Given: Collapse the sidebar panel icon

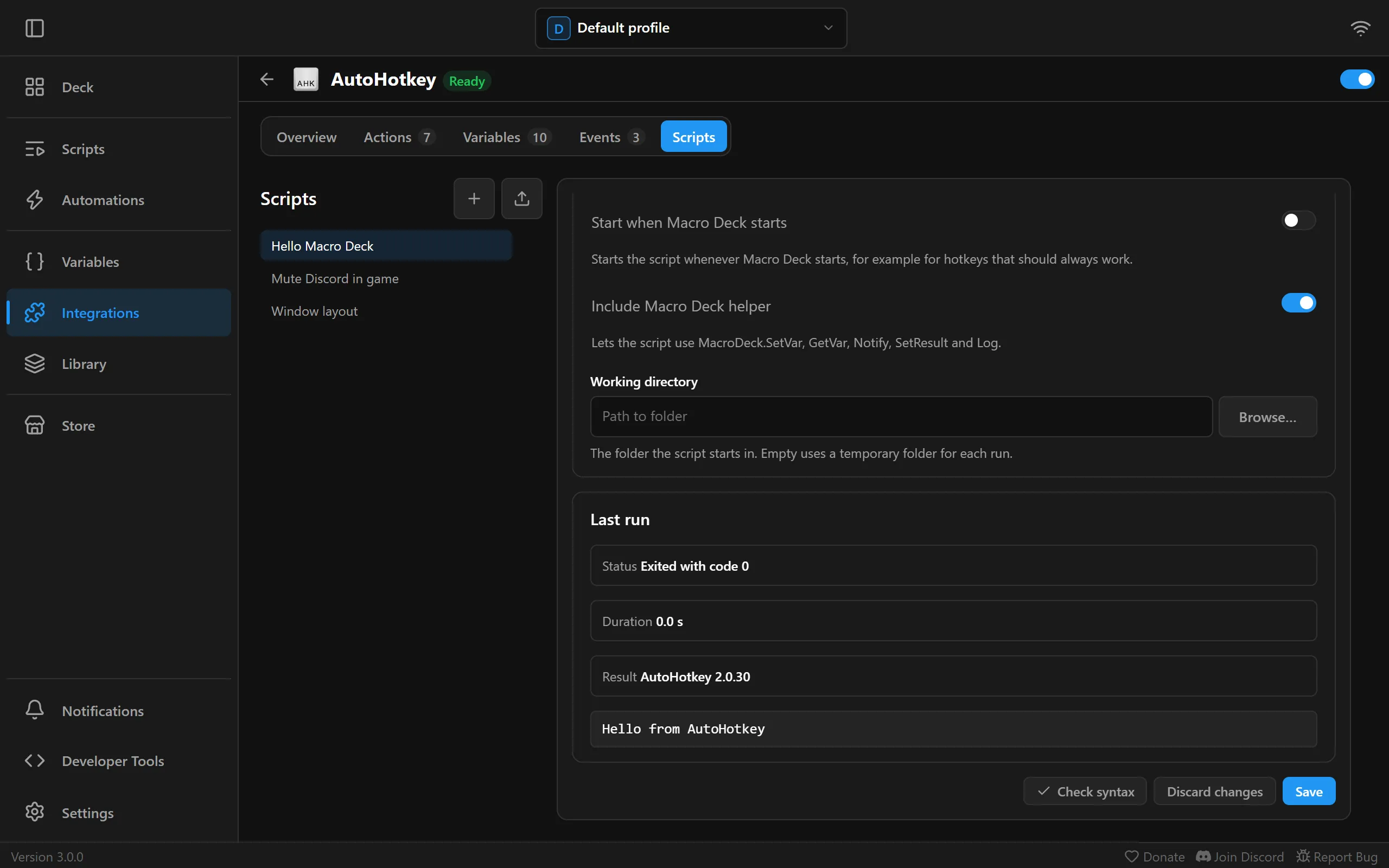Looking at the screenshot, I should 34,28.
